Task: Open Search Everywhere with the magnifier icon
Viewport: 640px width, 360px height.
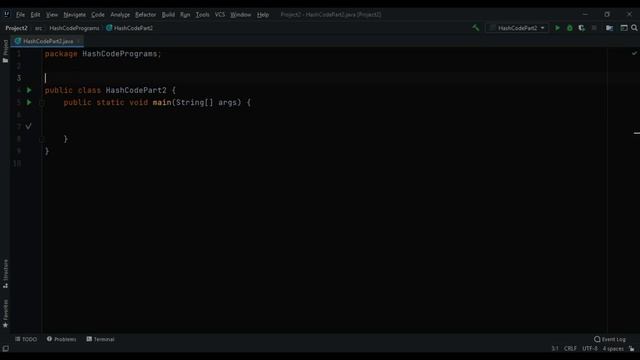Action: pos(634,28)
